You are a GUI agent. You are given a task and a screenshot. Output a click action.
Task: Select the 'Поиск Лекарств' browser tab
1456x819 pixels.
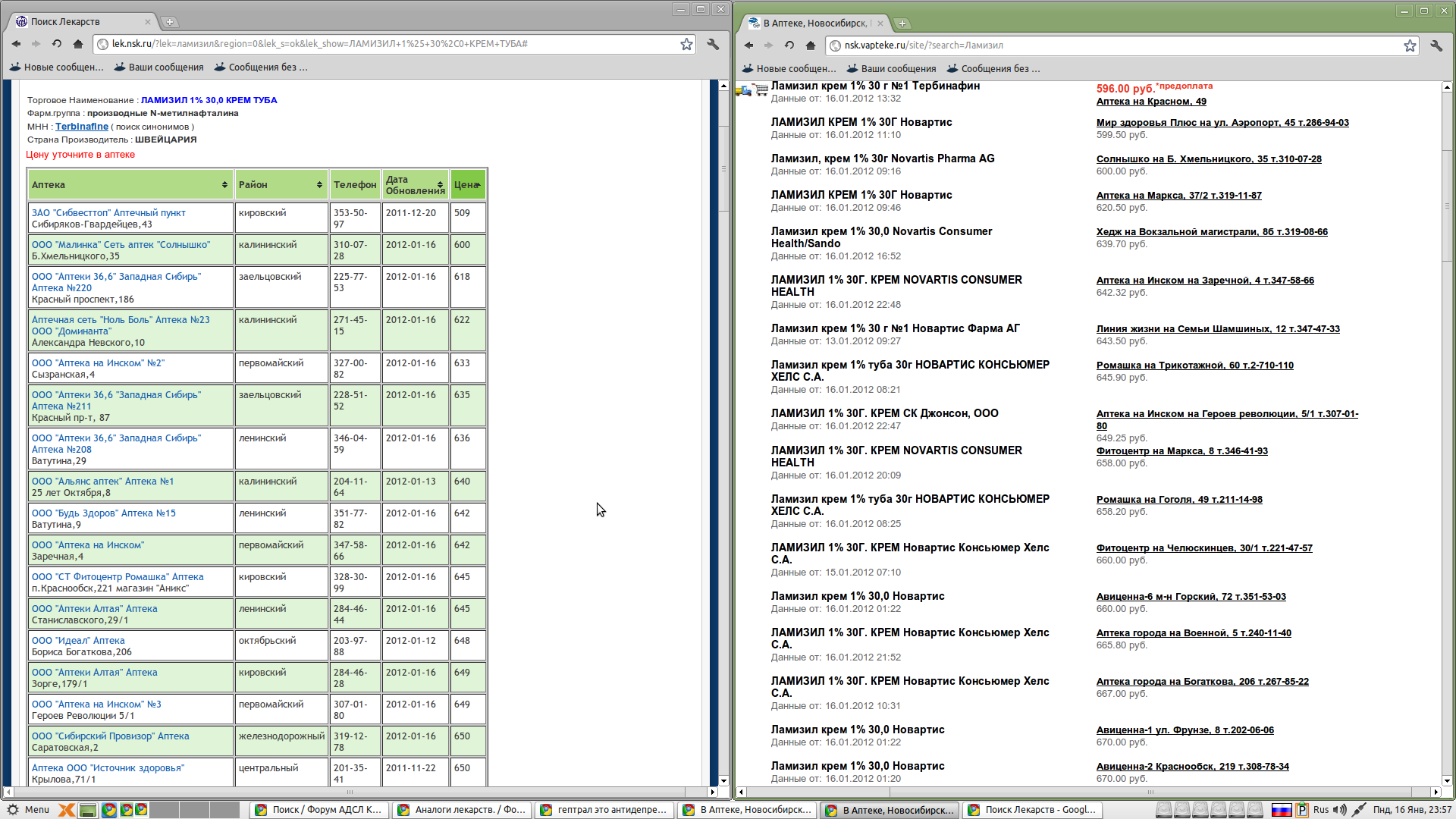point(83,22)
